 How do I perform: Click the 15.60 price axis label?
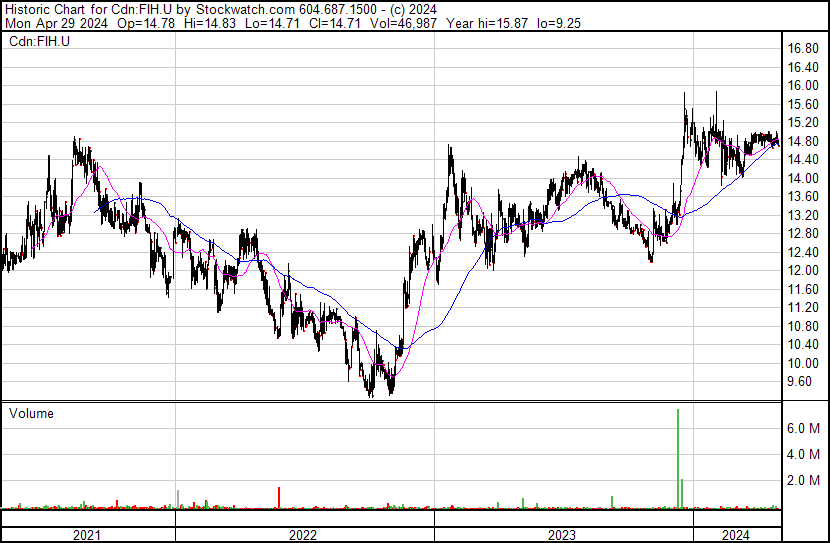802,104
